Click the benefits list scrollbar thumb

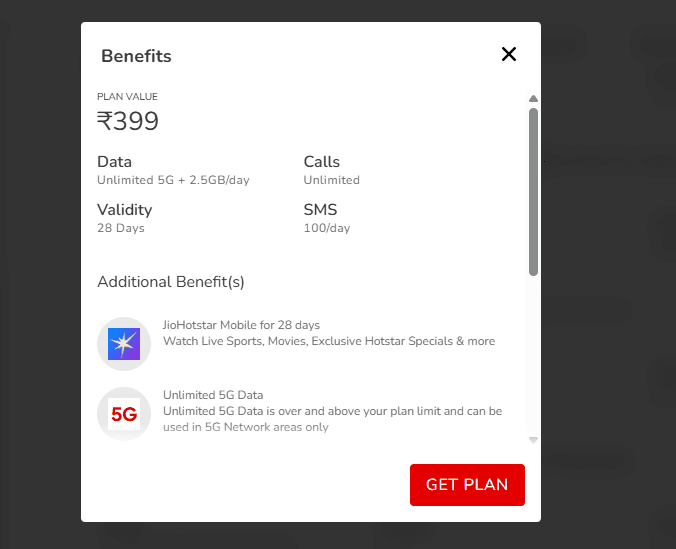(533, 190)
